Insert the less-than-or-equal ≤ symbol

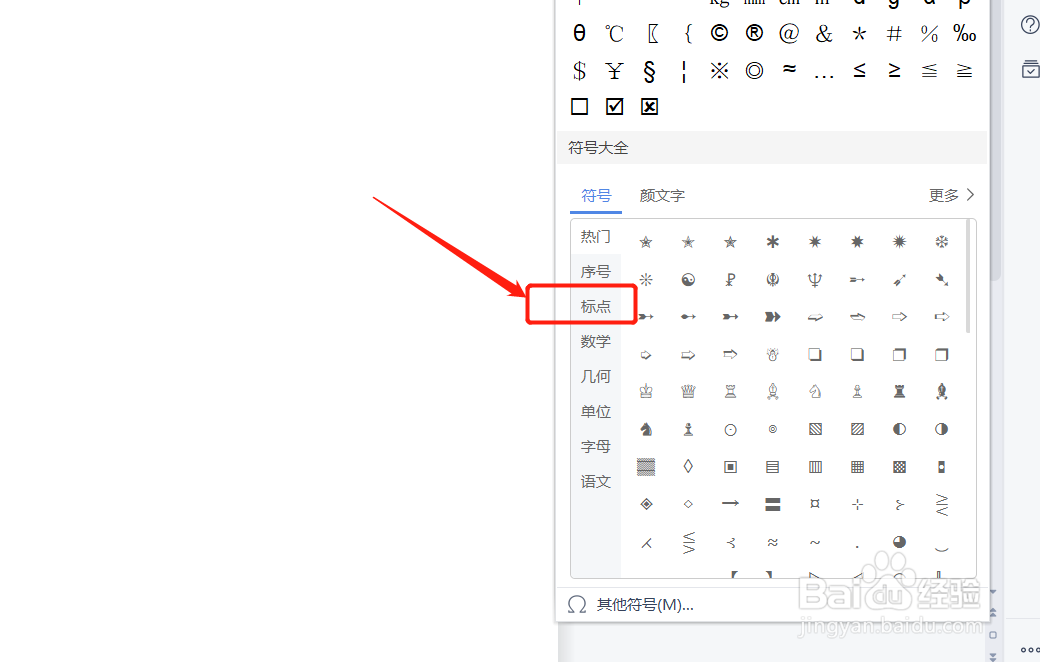click(x=859, y=70)
